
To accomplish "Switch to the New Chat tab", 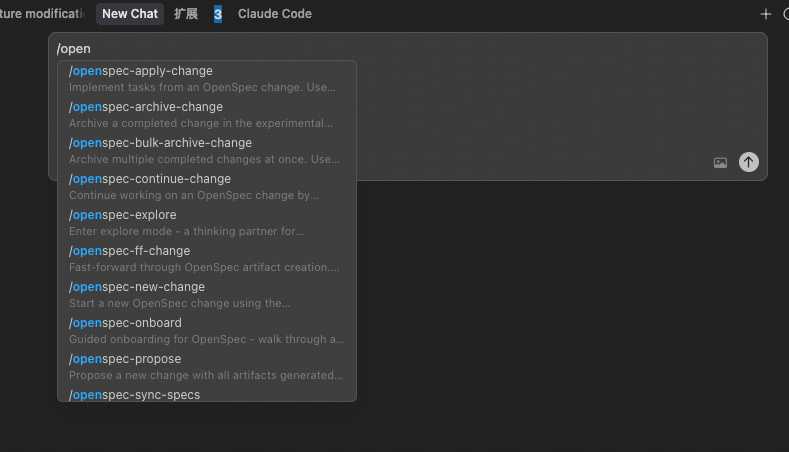I will click(130, 14).
